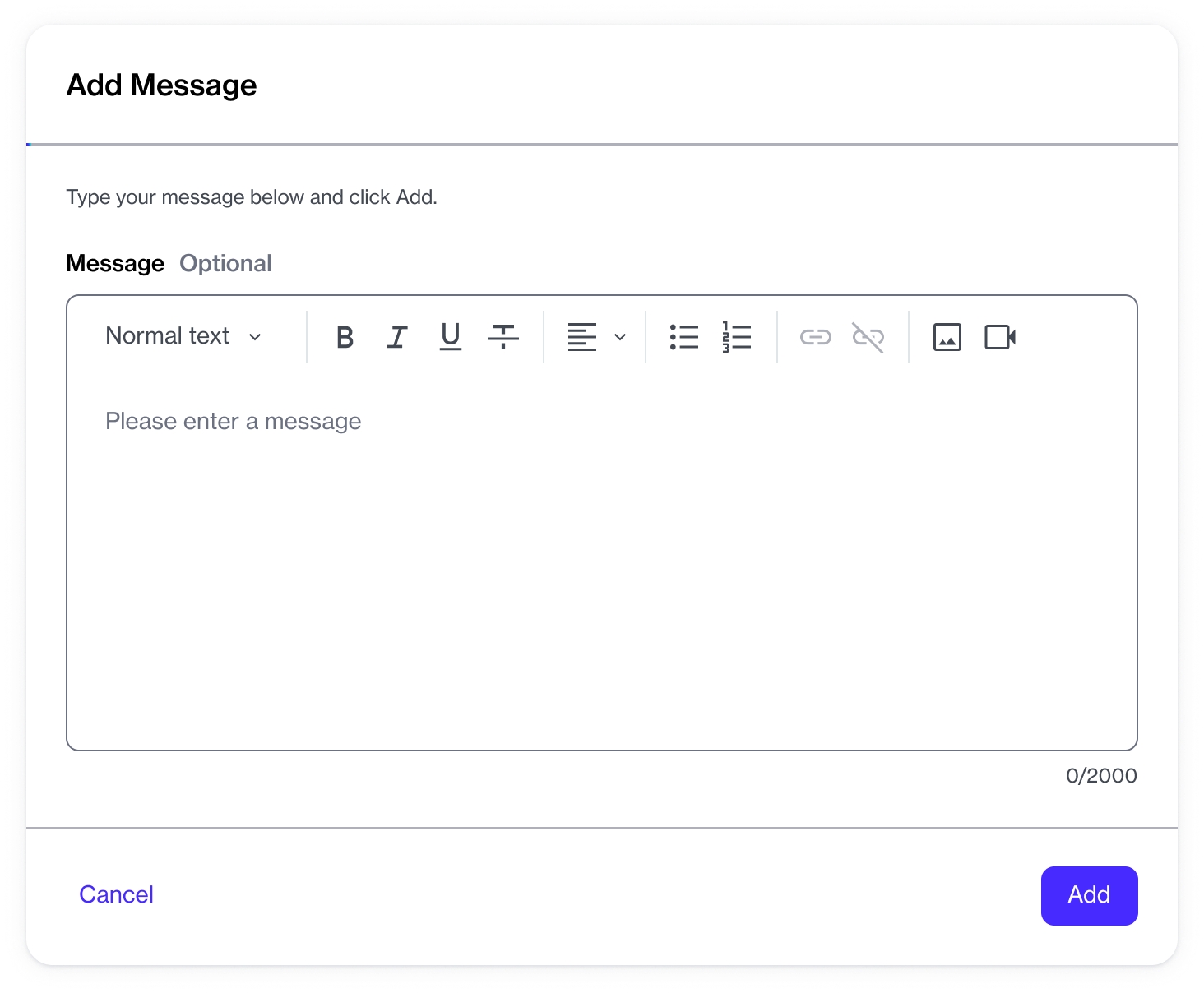
Task: Click the bold Message field label
Action: point(115,264)
